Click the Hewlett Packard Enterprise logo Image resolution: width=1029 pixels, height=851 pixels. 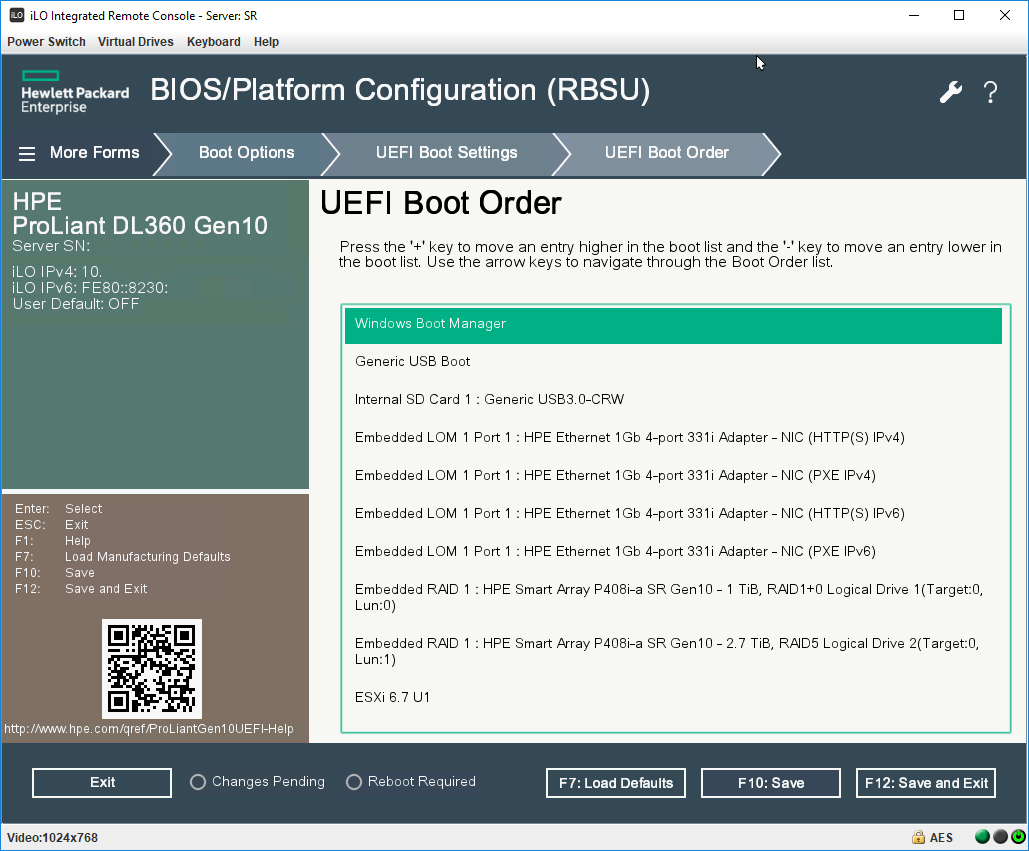(75, 93)
